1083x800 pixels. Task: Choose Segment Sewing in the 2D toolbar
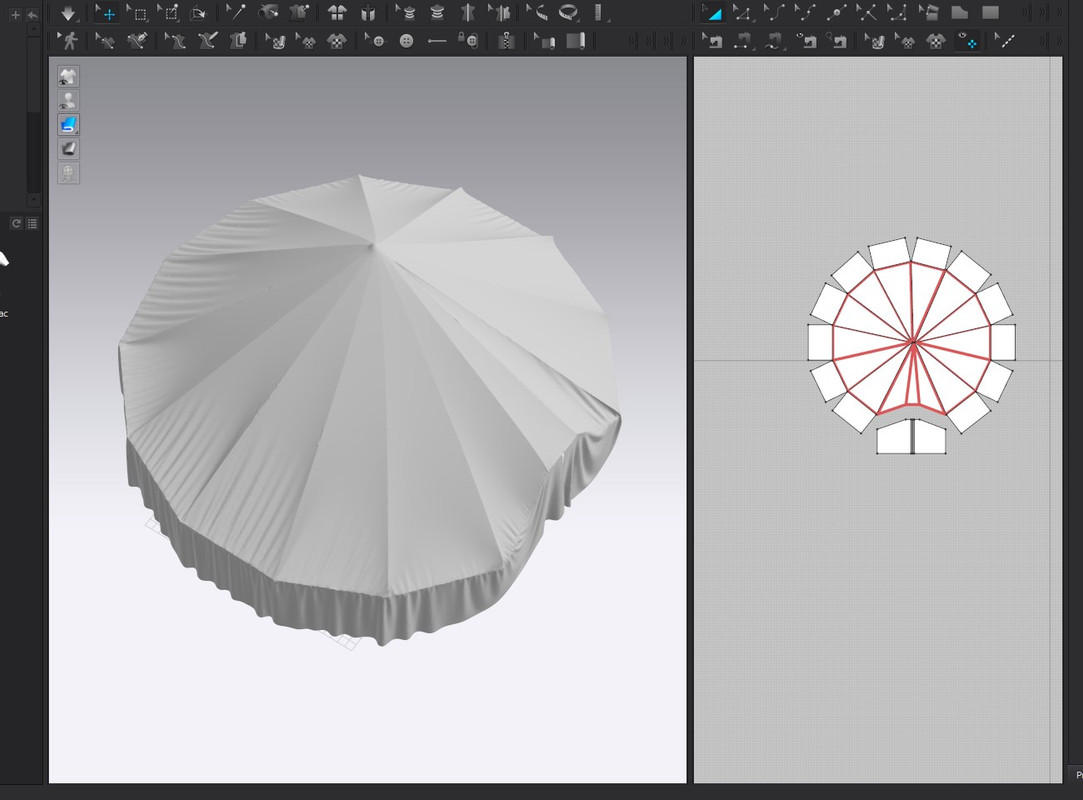click(742, 41)
